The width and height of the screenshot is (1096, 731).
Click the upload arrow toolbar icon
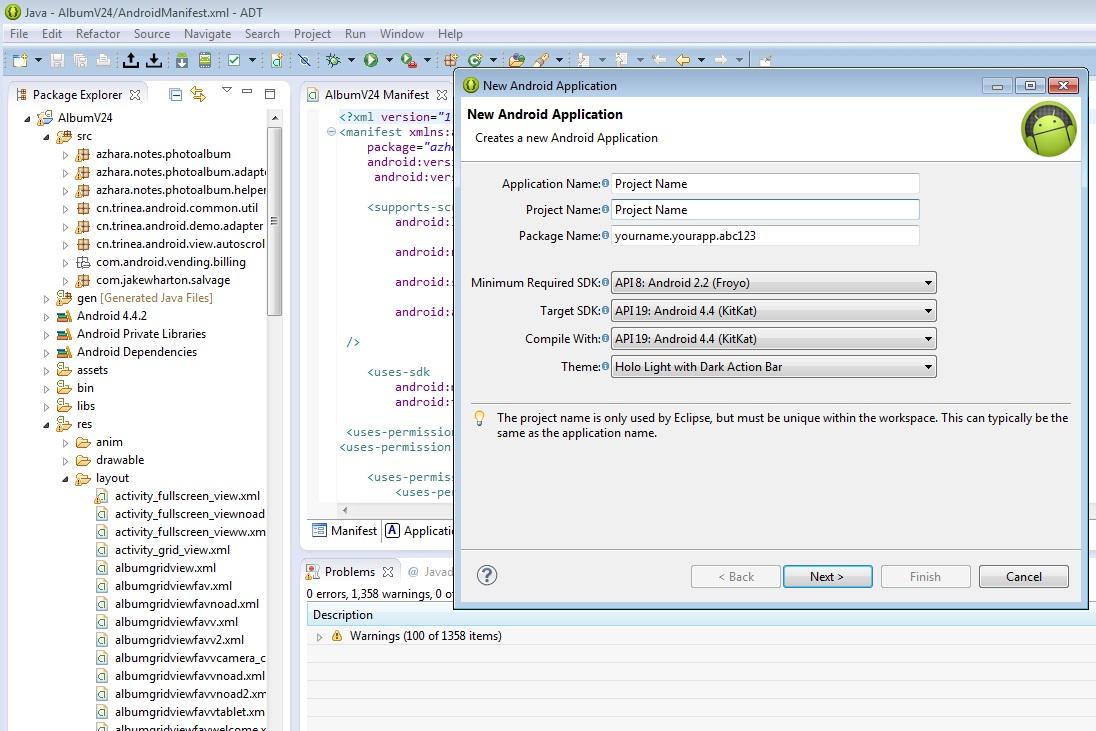[x=130, y=60]
